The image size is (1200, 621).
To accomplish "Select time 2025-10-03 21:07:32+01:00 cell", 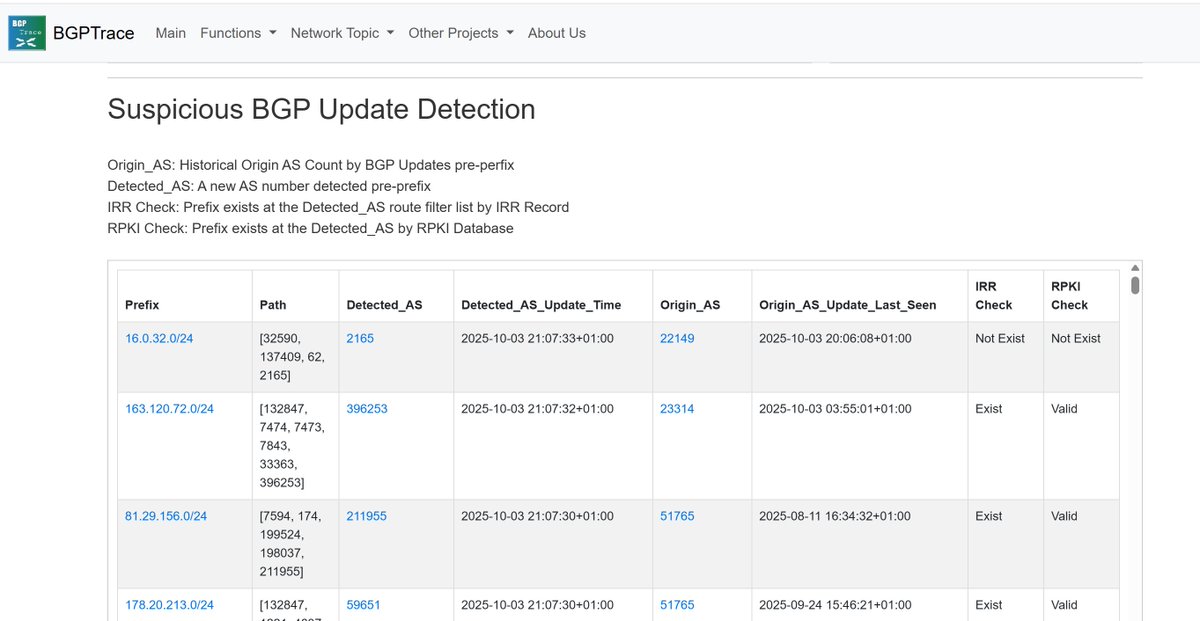I will click(x=553, y=446).
